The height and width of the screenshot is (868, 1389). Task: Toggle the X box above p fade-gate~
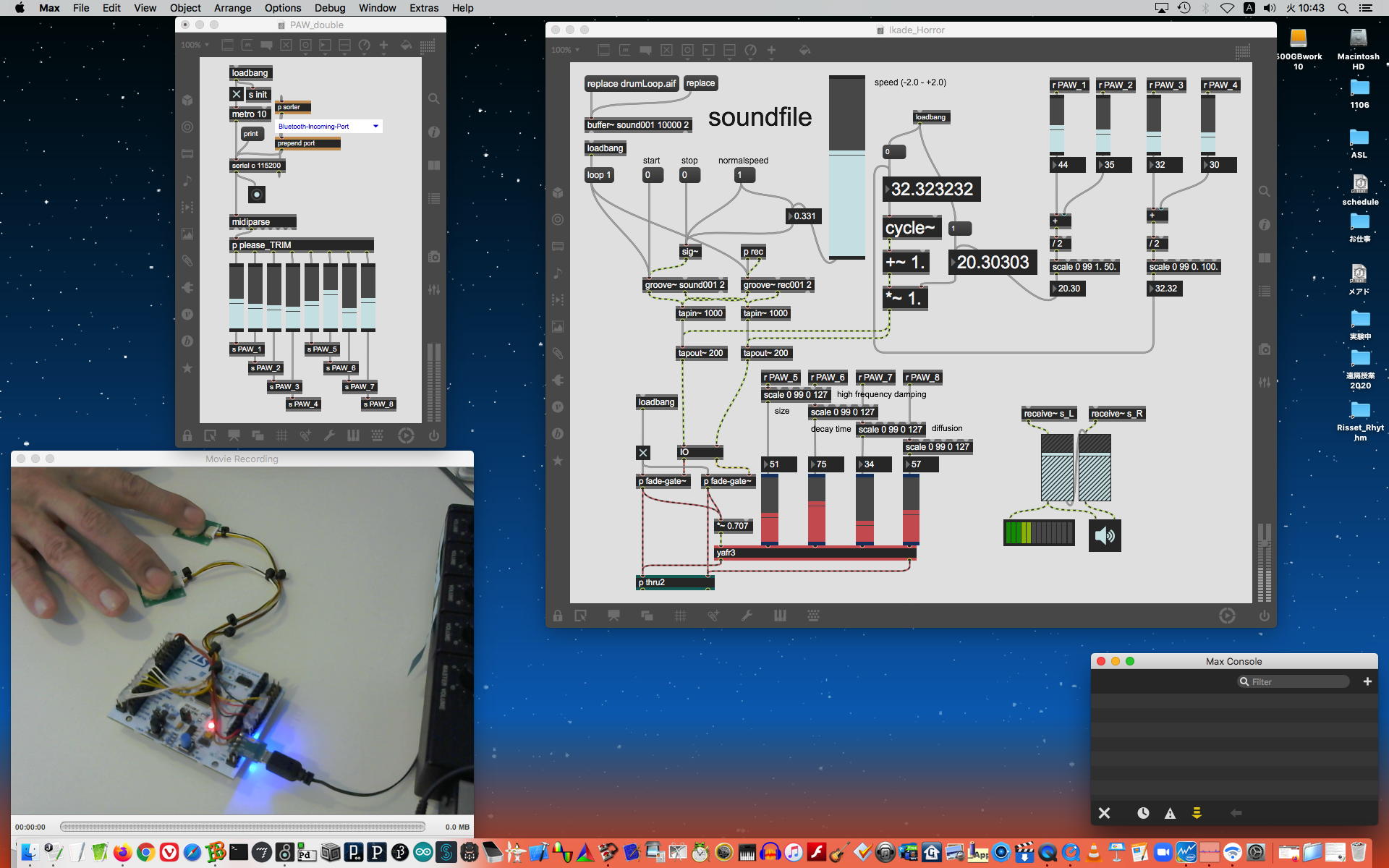click(642, 453)
